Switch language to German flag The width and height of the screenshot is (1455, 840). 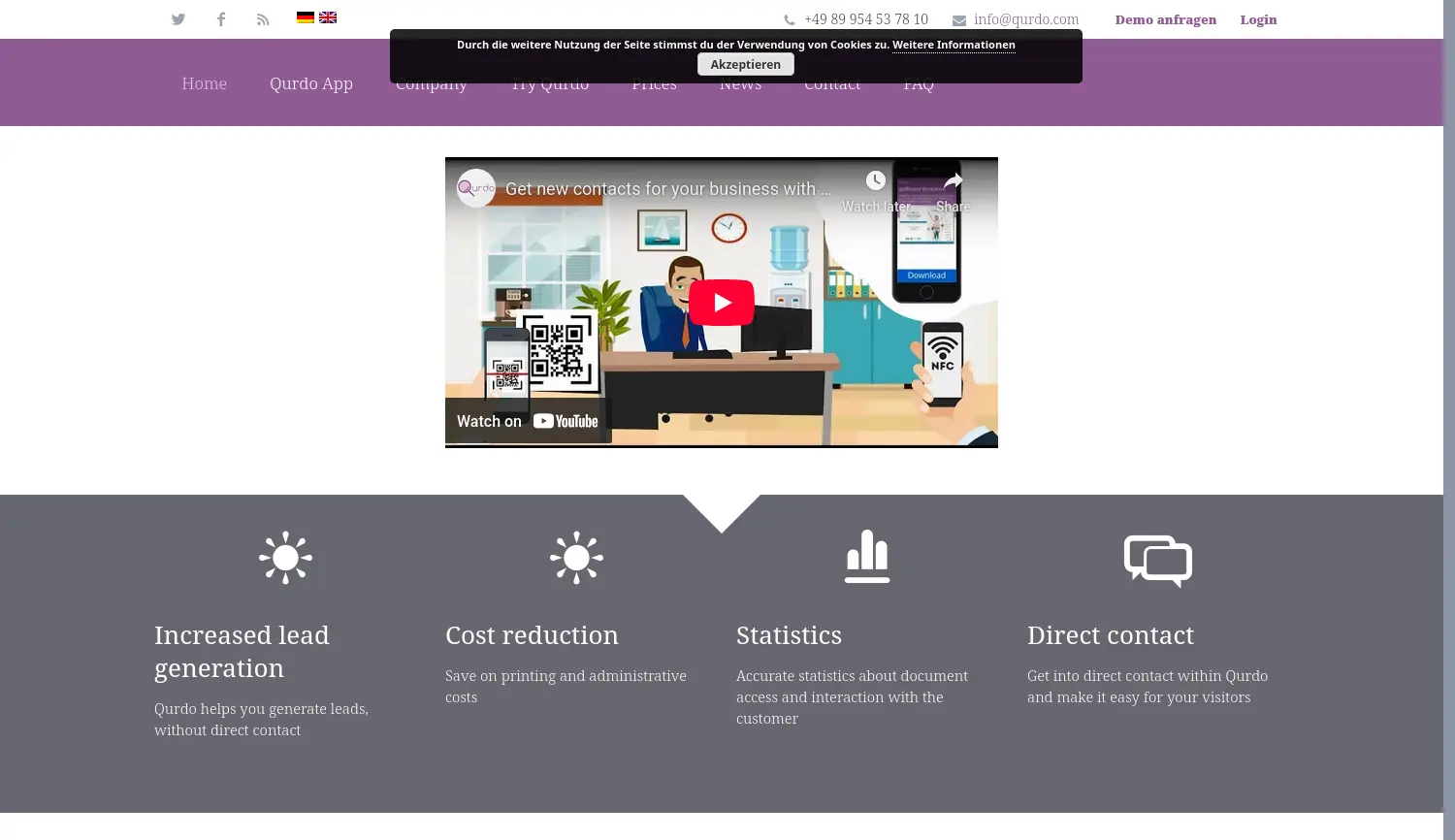tap(306, 17)
